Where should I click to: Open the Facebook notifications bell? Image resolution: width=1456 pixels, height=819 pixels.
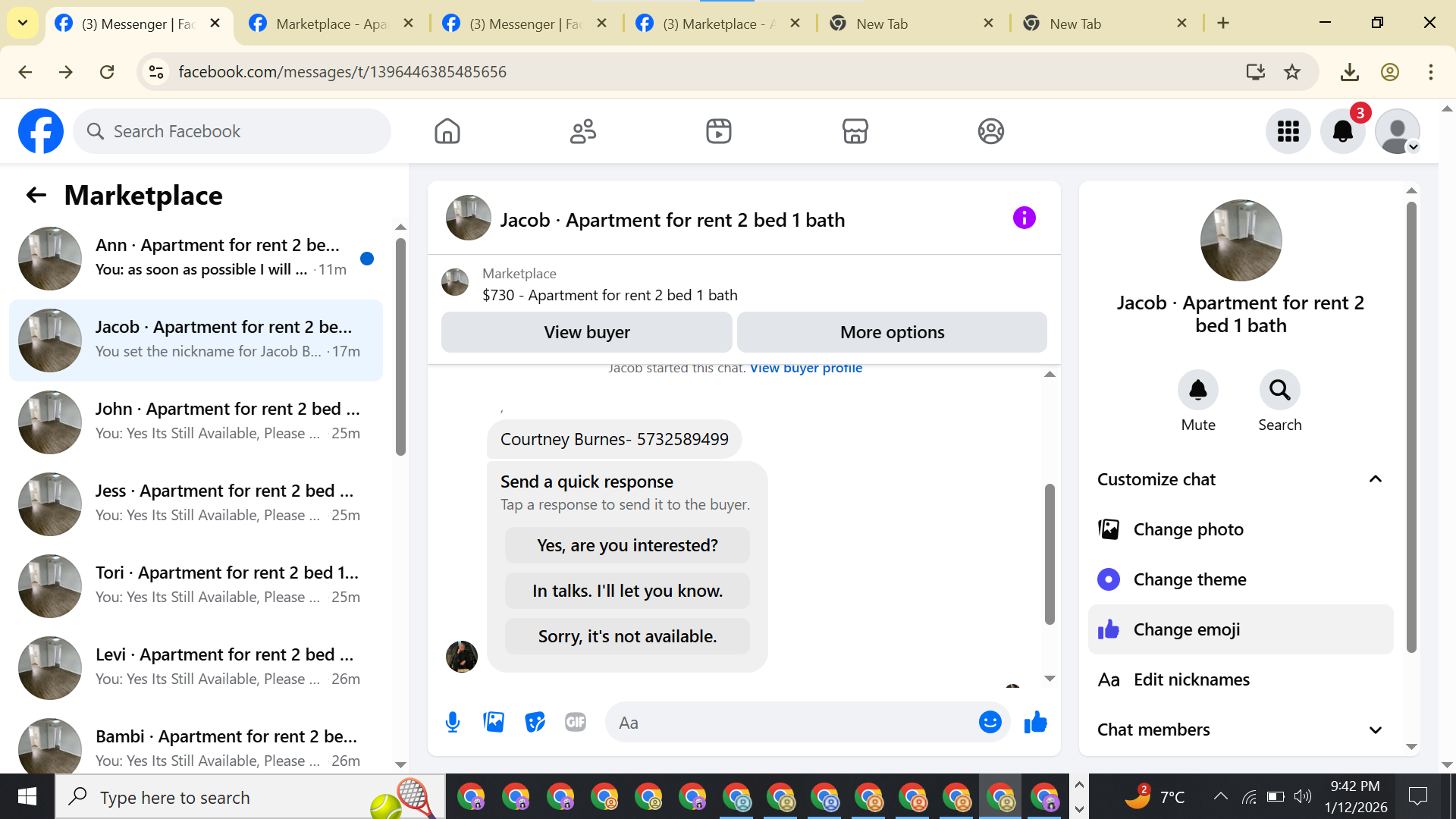pyautogui.click(x=1342, y=131)
